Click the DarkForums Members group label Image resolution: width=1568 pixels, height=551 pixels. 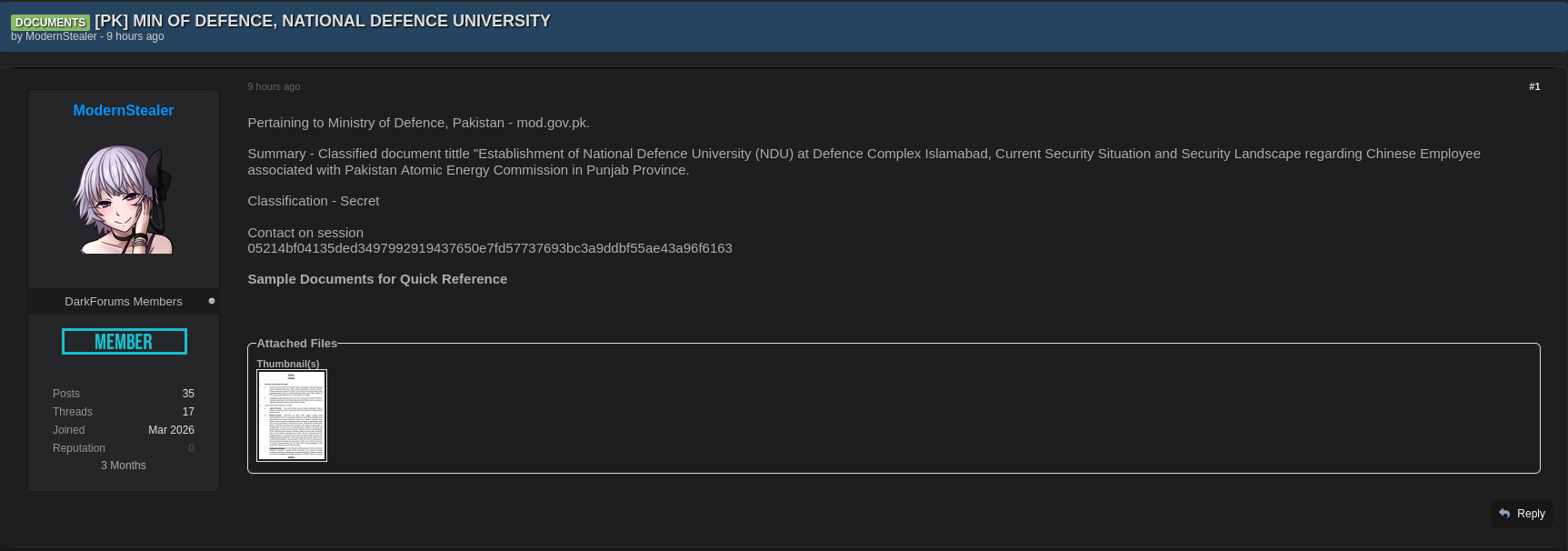124,301
